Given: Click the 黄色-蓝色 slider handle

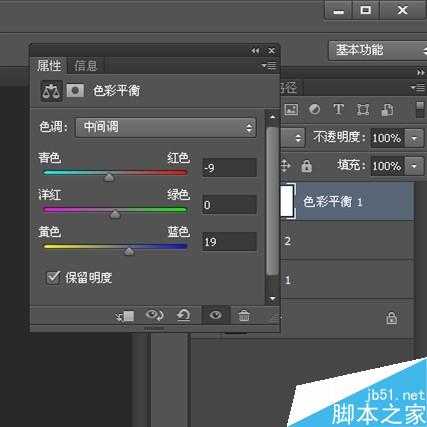Looking at the screenshot, I should tap(129, 251).
